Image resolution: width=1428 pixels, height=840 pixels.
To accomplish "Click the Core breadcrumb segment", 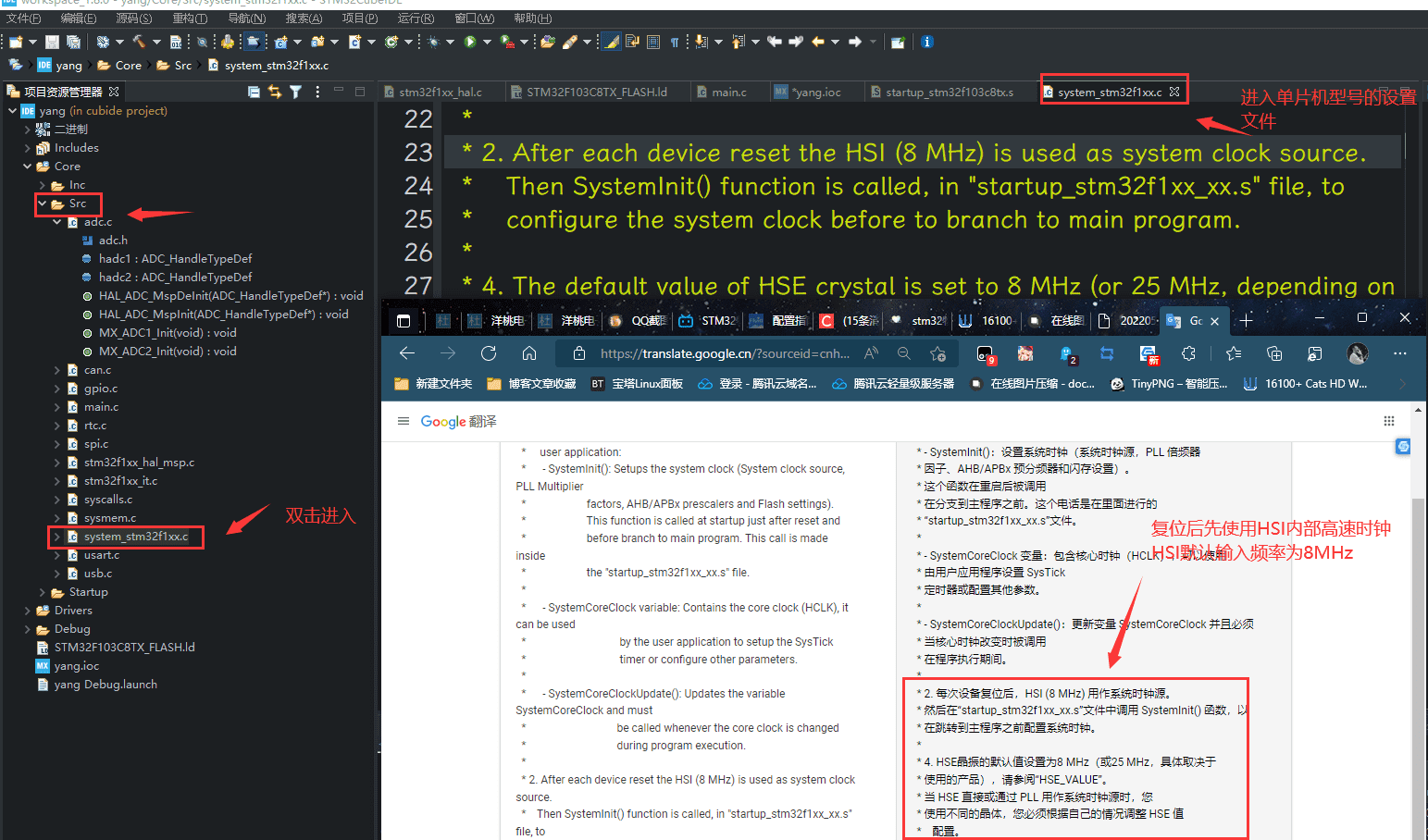I will [x=128, y=66].
